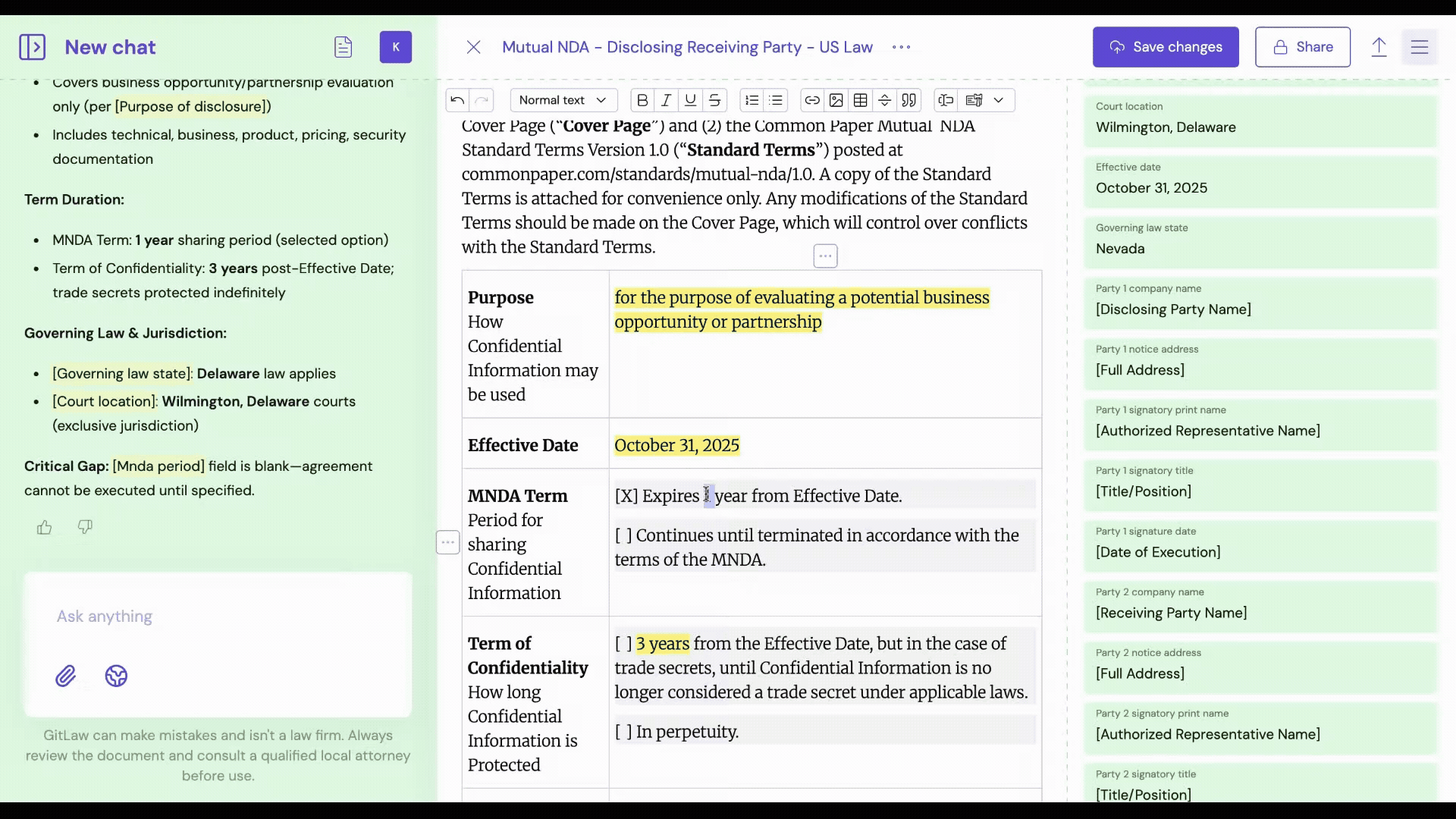Toggle bold formatting in toolbar

click(642, 100)
